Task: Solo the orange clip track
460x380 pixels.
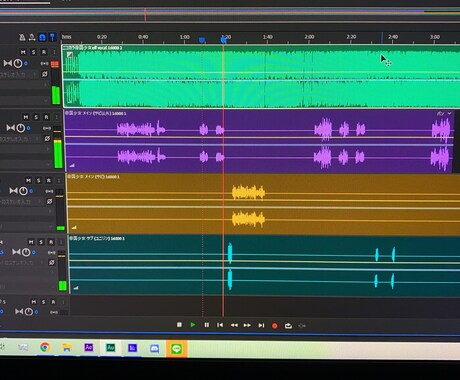Action: 39,180
